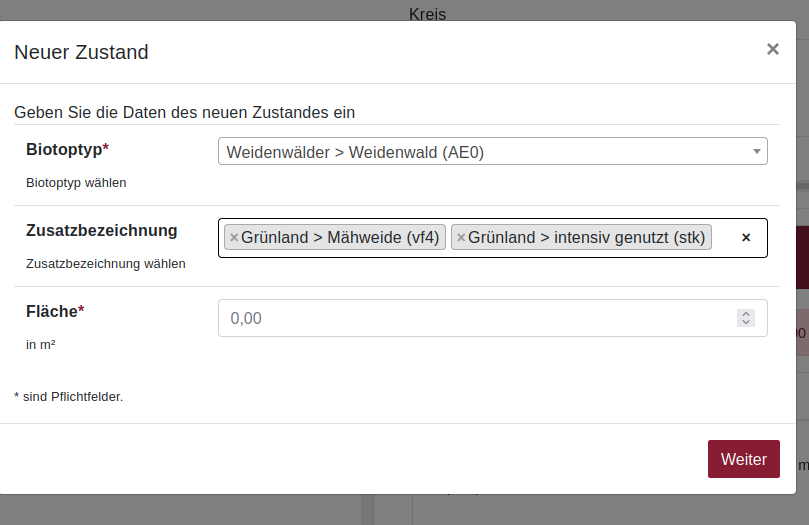The image size is (809, 525).
Task: Click the Neuer Zustand dialog title
Action: 81,52
